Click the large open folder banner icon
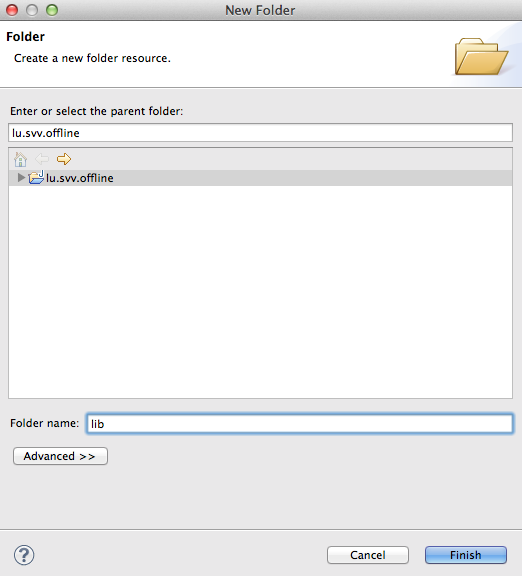This screenshot has height=576, width=522. [481, 56]
